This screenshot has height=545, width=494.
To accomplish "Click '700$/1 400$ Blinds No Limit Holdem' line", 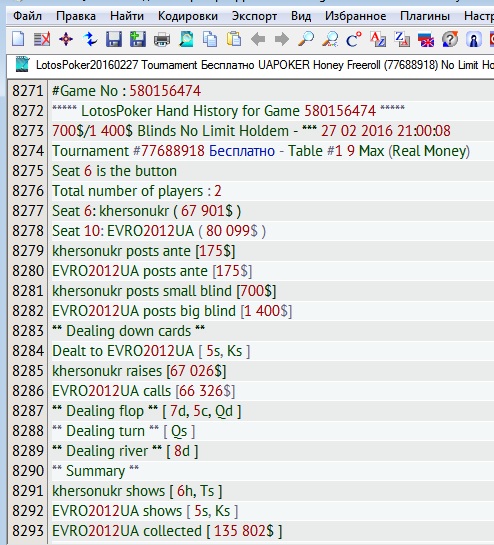I will pyautogui.click(x=251, y=131).
